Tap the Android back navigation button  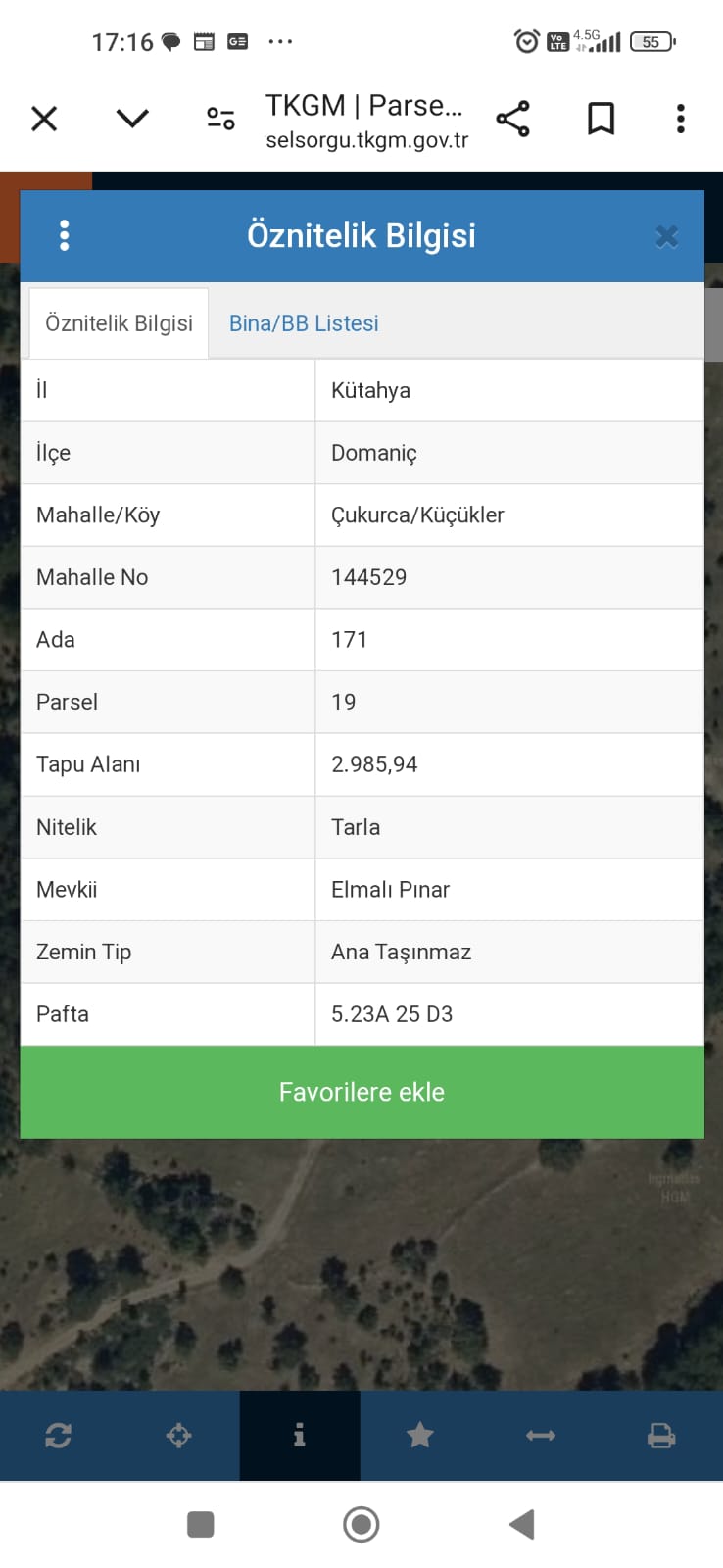521,1524
